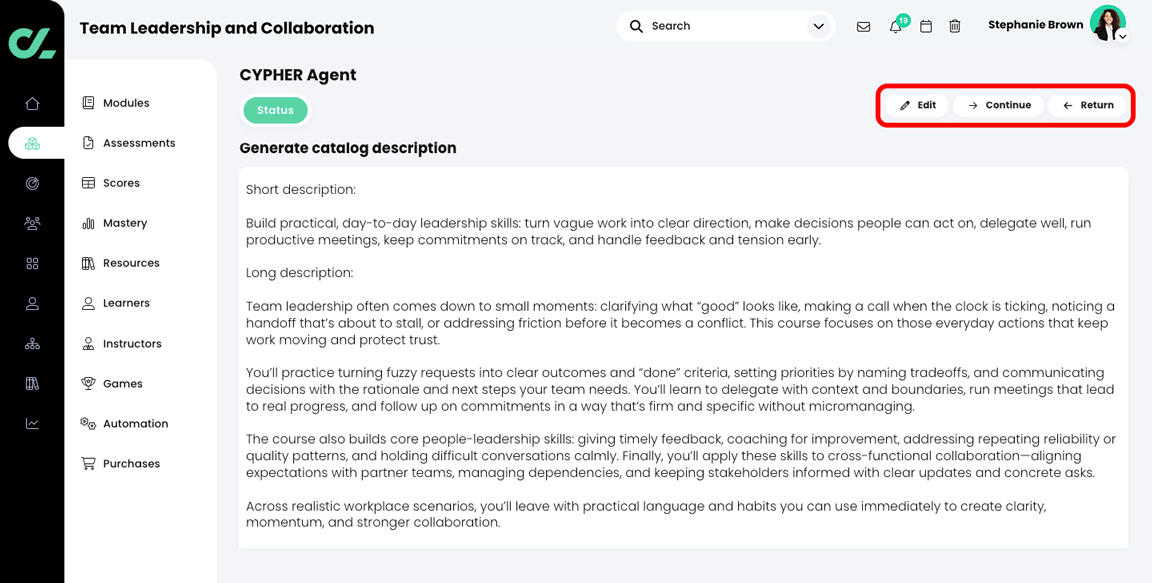The image size is (1152, 583).
Task: Go to Home icon in left rail
Action: point(32,104)
